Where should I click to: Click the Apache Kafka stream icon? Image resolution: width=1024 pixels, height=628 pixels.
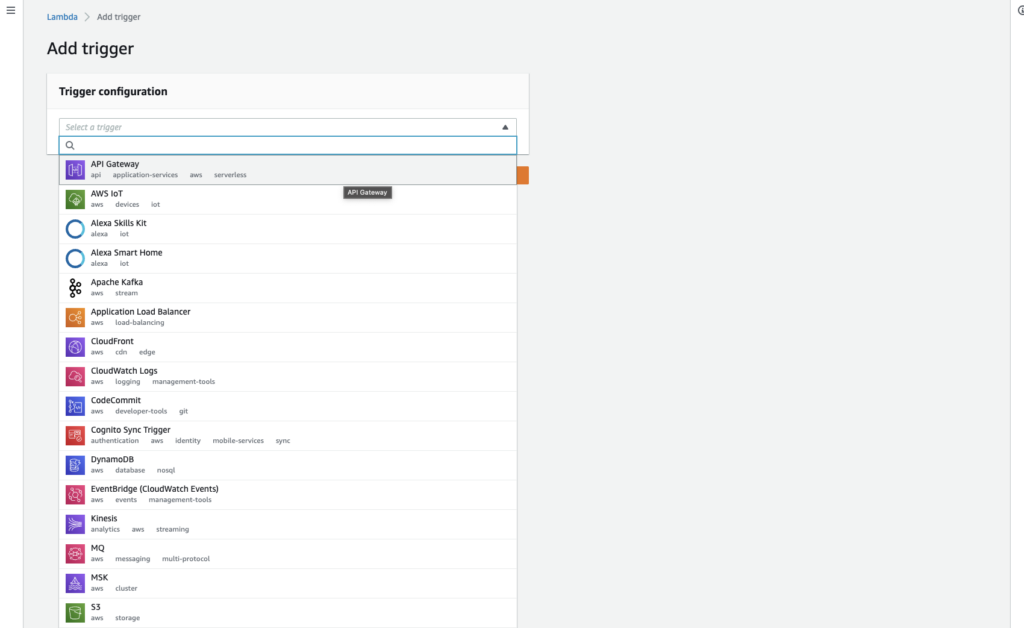[x=75, y=287]
